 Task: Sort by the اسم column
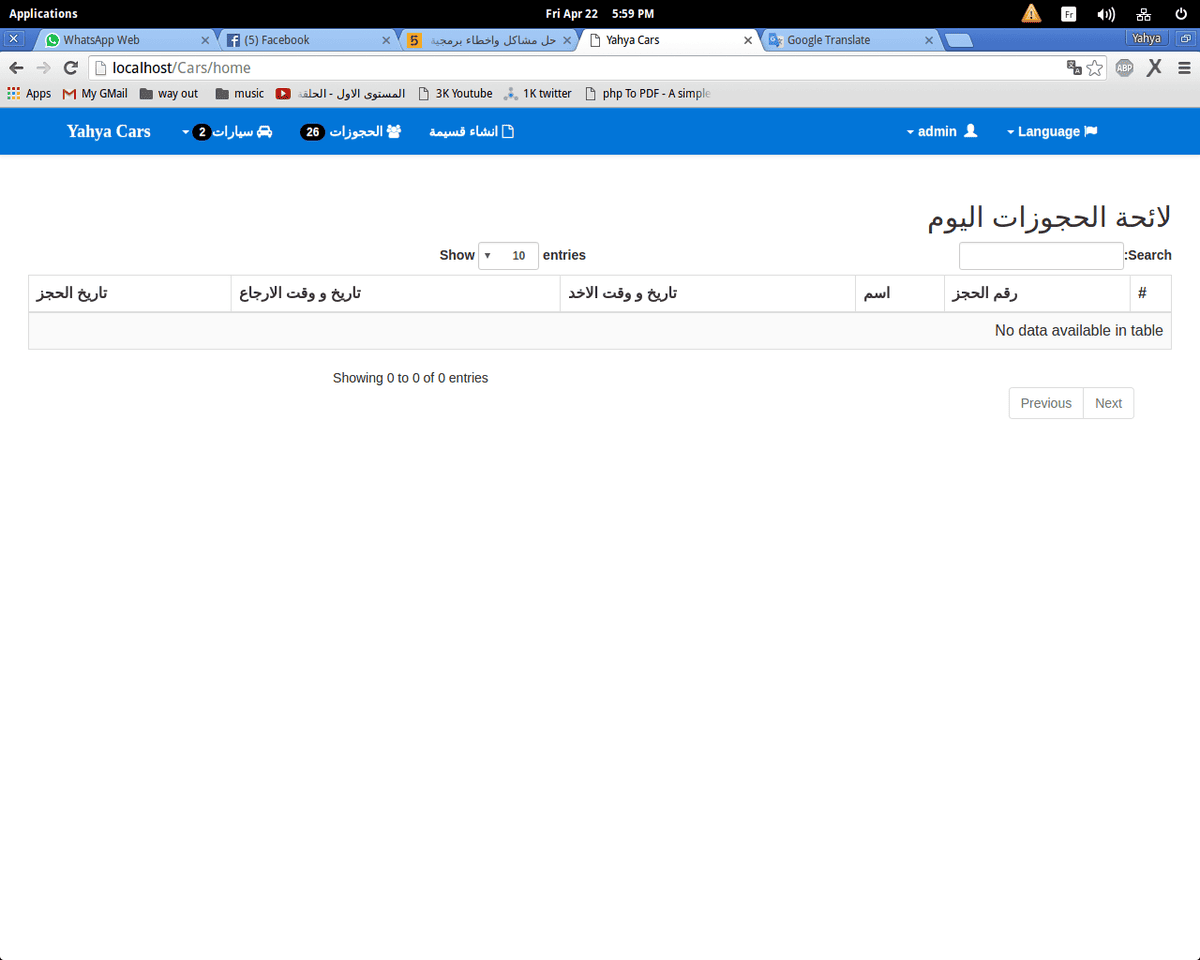[x=900, y=294]
